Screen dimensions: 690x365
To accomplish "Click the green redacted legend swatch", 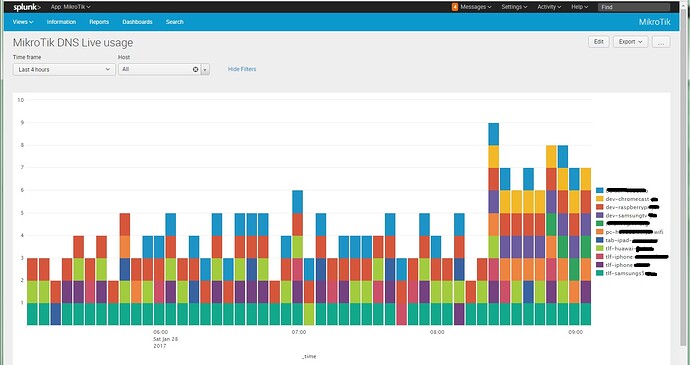I will click(x=599, y=224).
